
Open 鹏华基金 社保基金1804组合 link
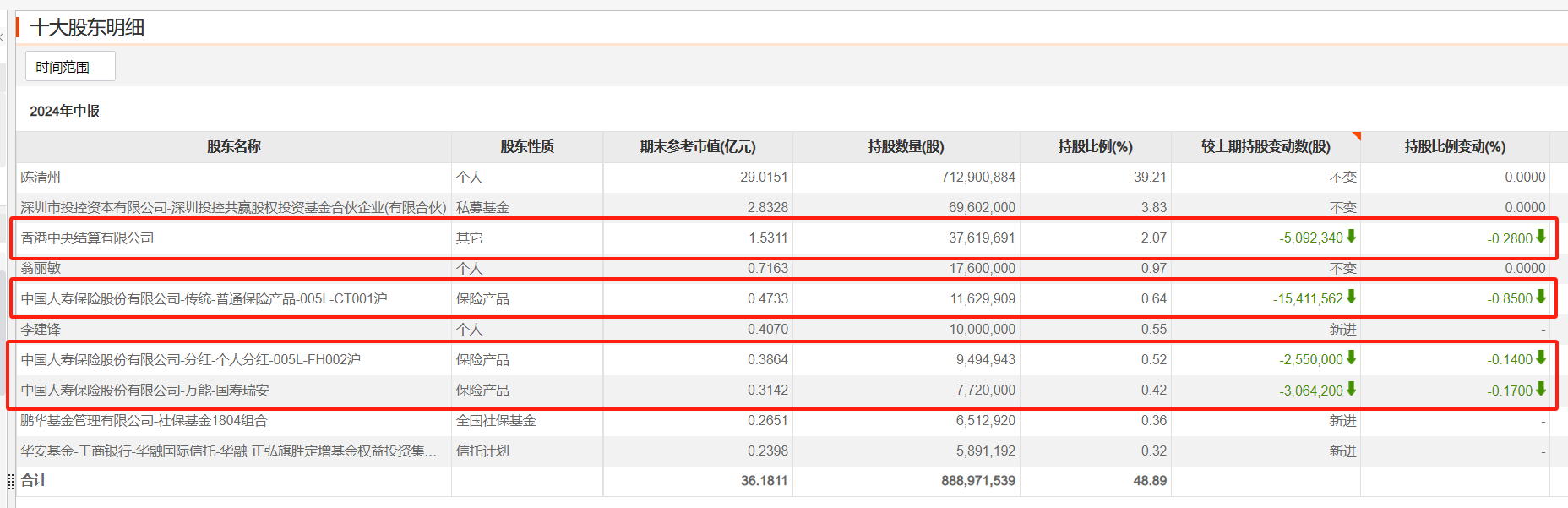pos(144,421)
